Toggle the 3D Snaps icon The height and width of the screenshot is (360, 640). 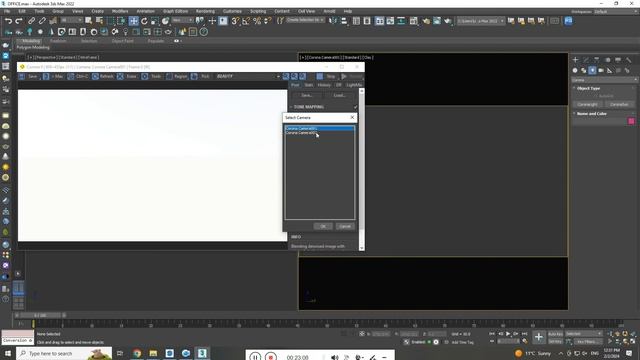point(236,21)
